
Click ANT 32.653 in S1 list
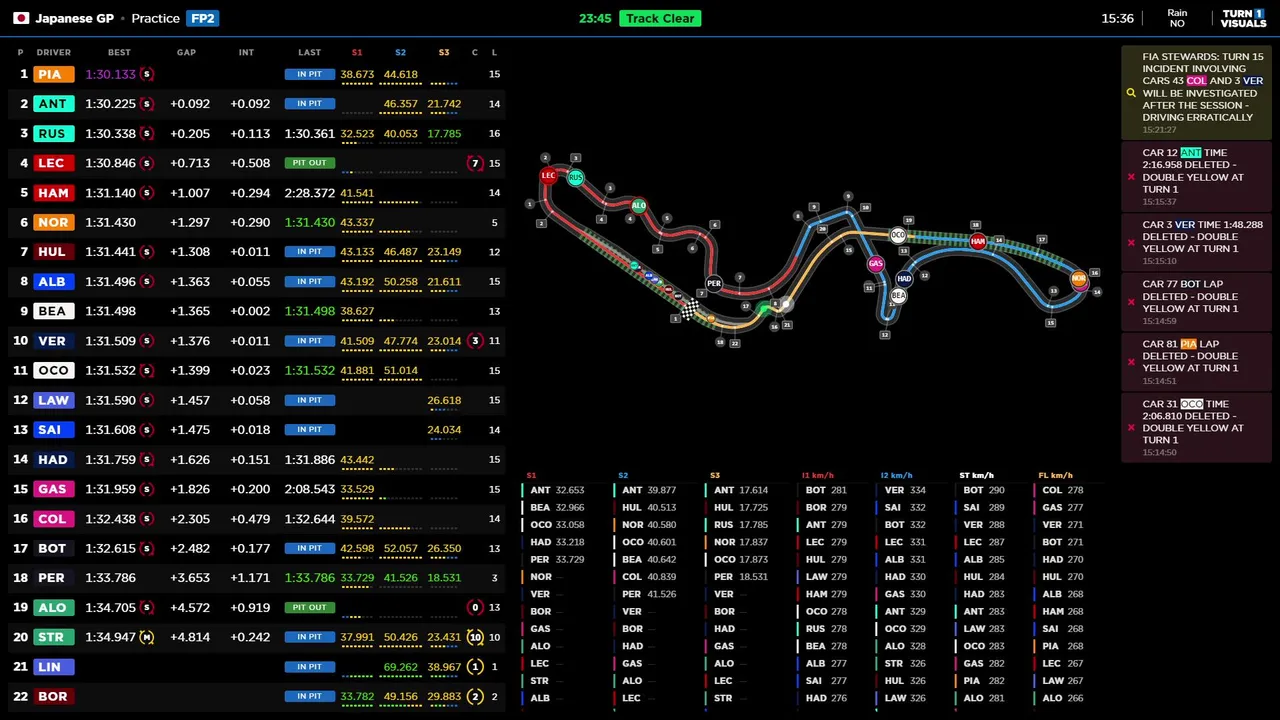point(556,490)
